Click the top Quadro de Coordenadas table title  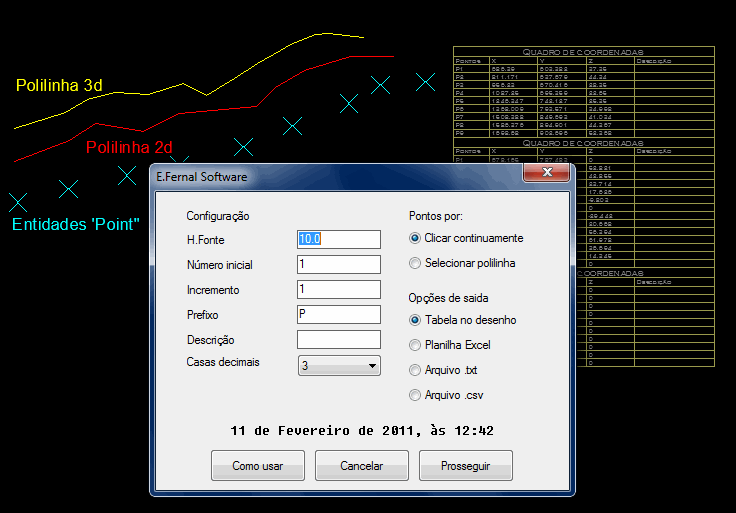(x=583, y=52)
